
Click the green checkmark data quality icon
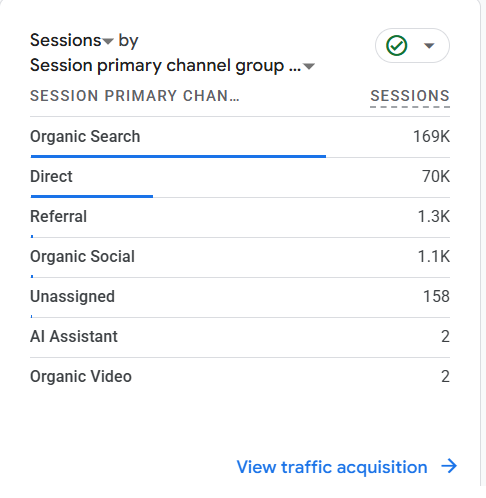click(396, 46)
